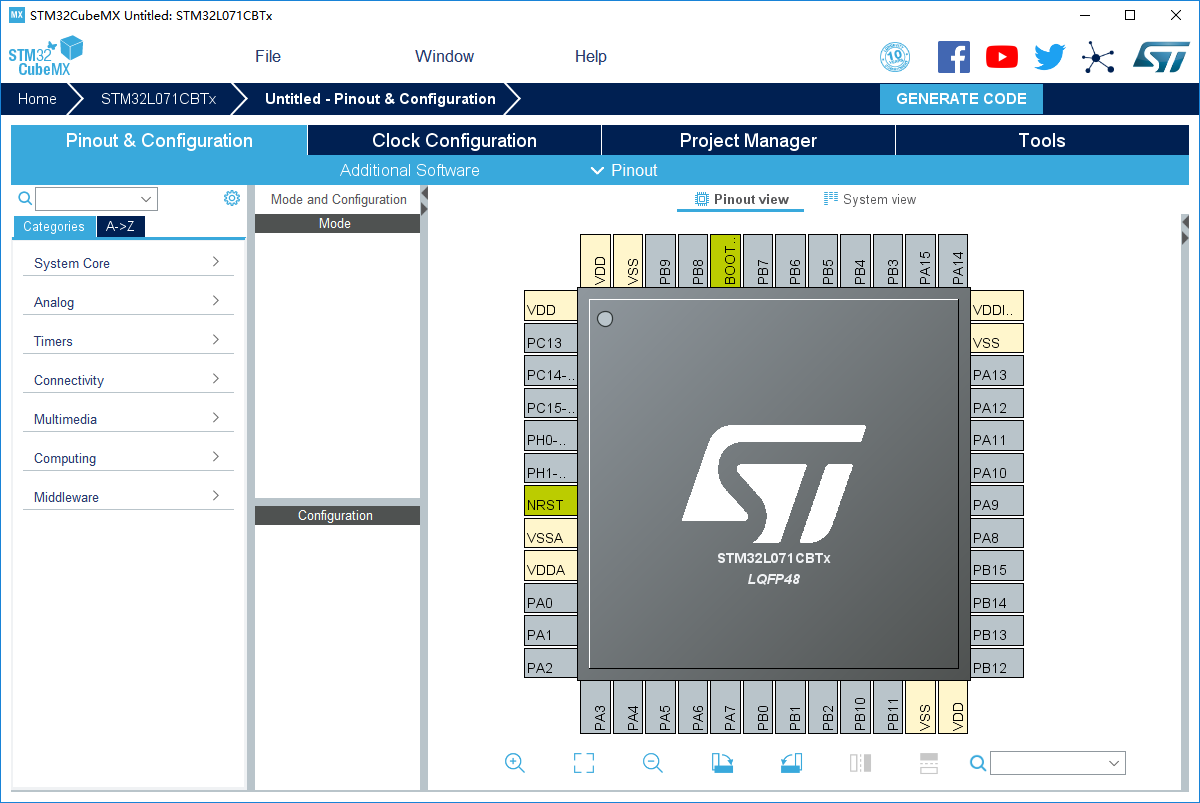This screenshot has width=1200, height=803.
Task: Open the Window menu
Action: pyautogui.click(x=445, y=56)
